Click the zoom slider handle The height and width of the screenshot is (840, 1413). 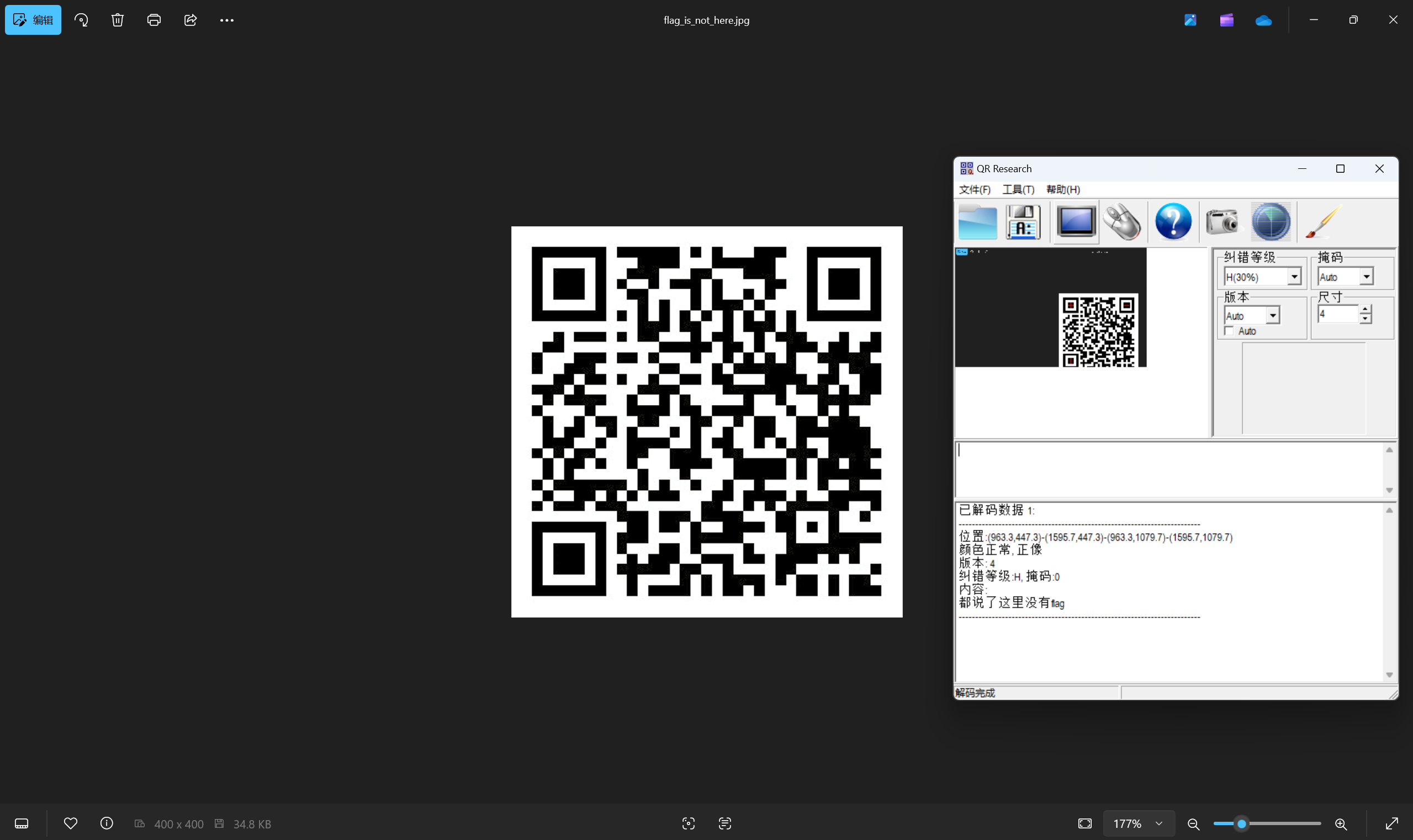1241,823
